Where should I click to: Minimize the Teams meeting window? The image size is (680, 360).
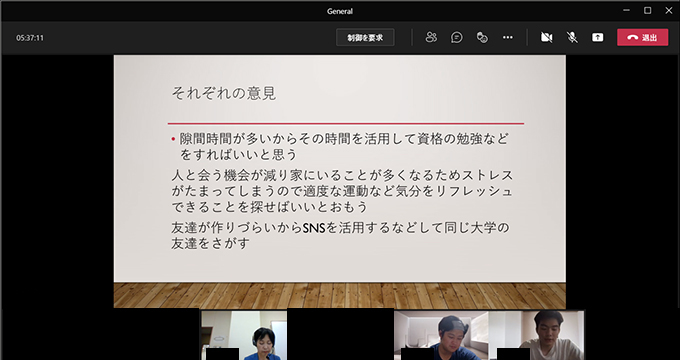pos(626,10)
